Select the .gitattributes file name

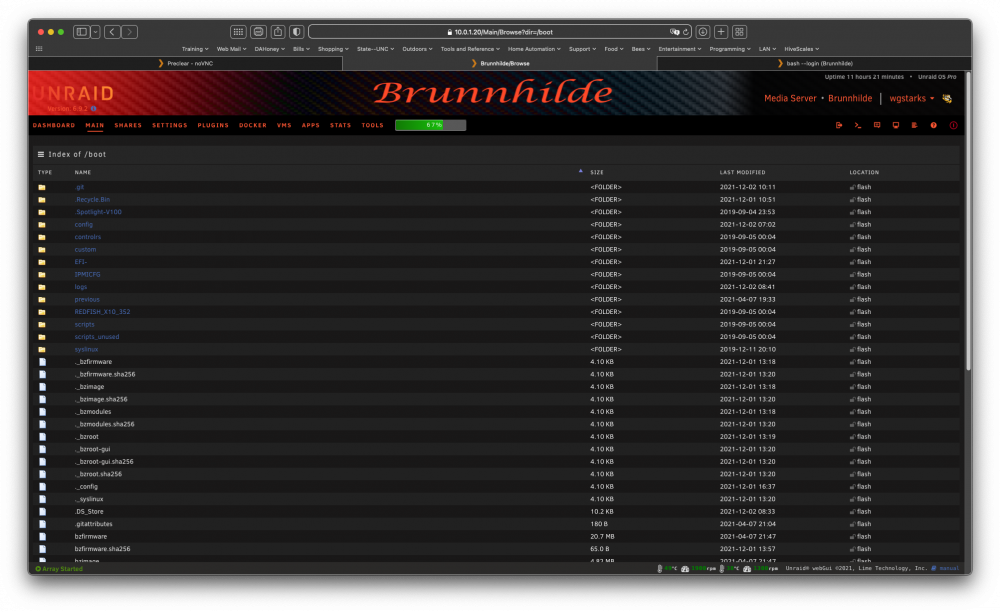(x=93, y=524)
